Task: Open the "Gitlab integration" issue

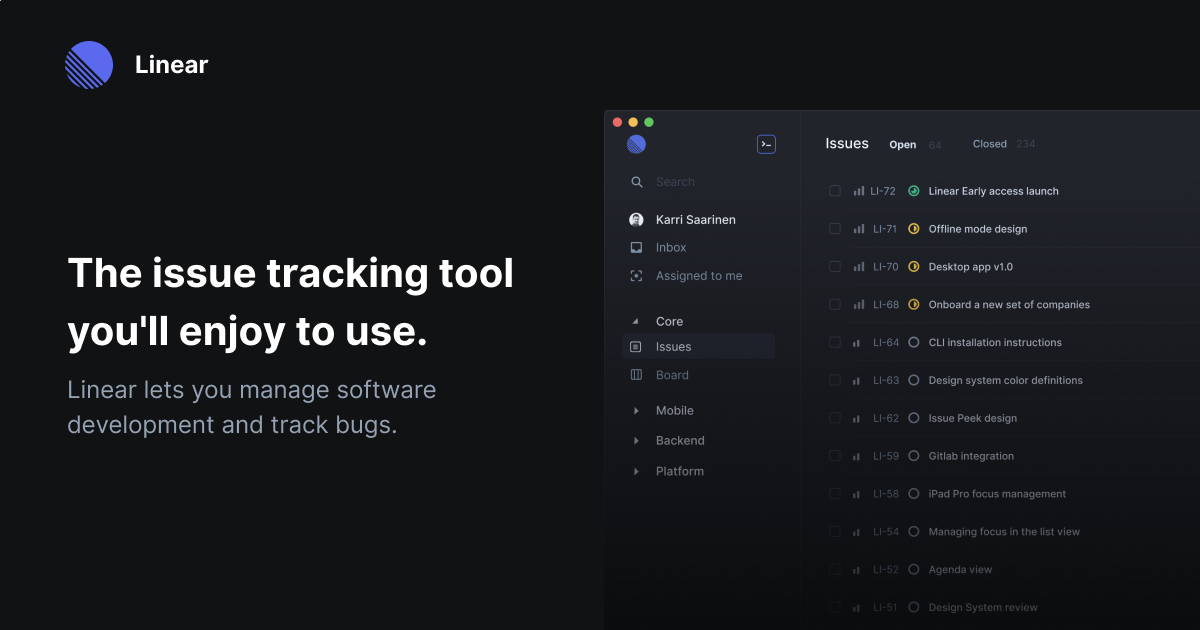Action: pyautogui.click(x=971, y=456)
